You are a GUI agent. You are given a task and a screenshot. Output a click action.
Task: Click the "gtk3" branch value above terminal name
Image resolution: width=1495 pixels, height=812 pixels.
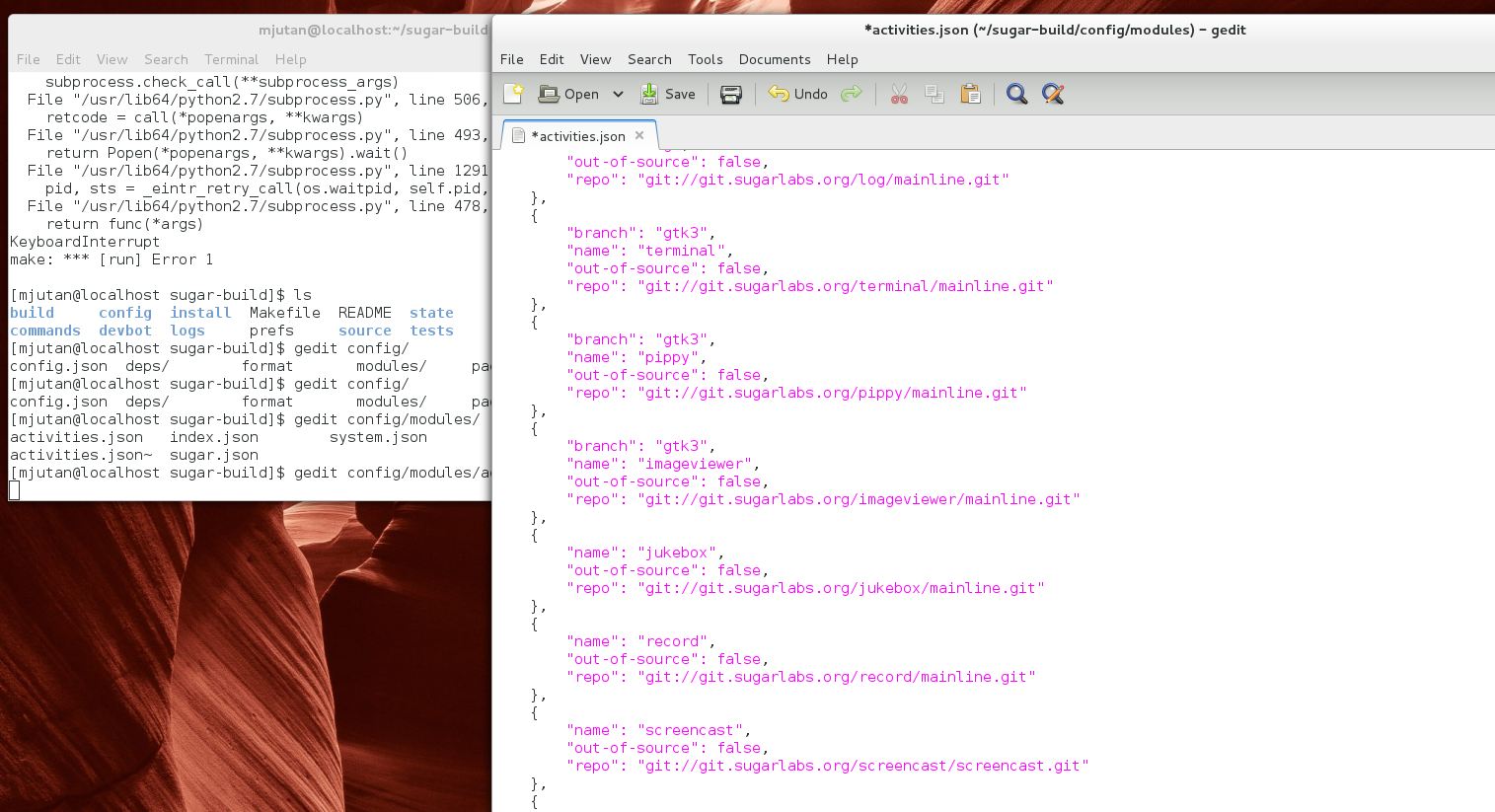(681, 233)
